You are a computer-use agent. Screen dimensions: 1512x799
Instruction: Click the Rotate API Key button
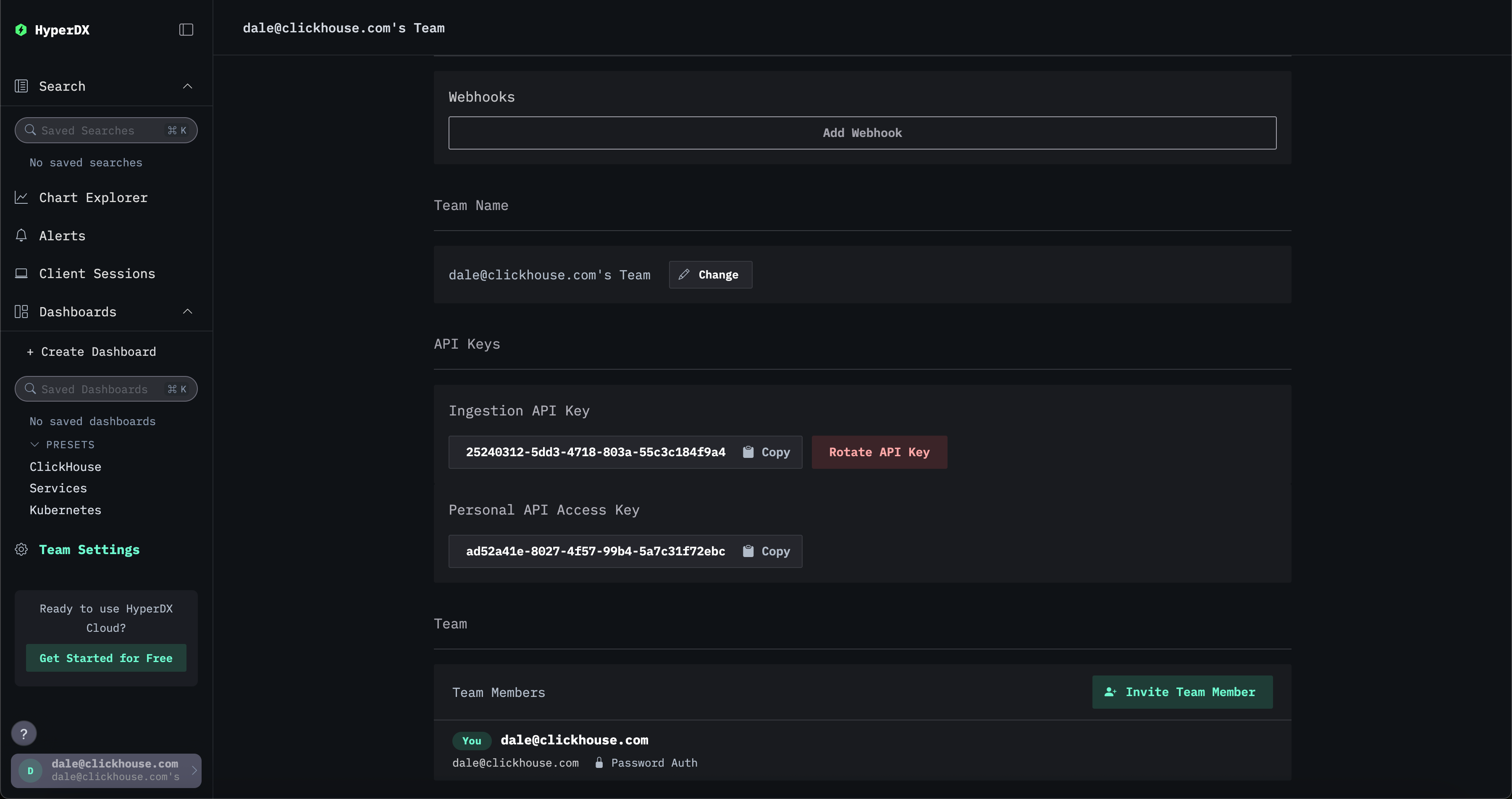[879, 452]
